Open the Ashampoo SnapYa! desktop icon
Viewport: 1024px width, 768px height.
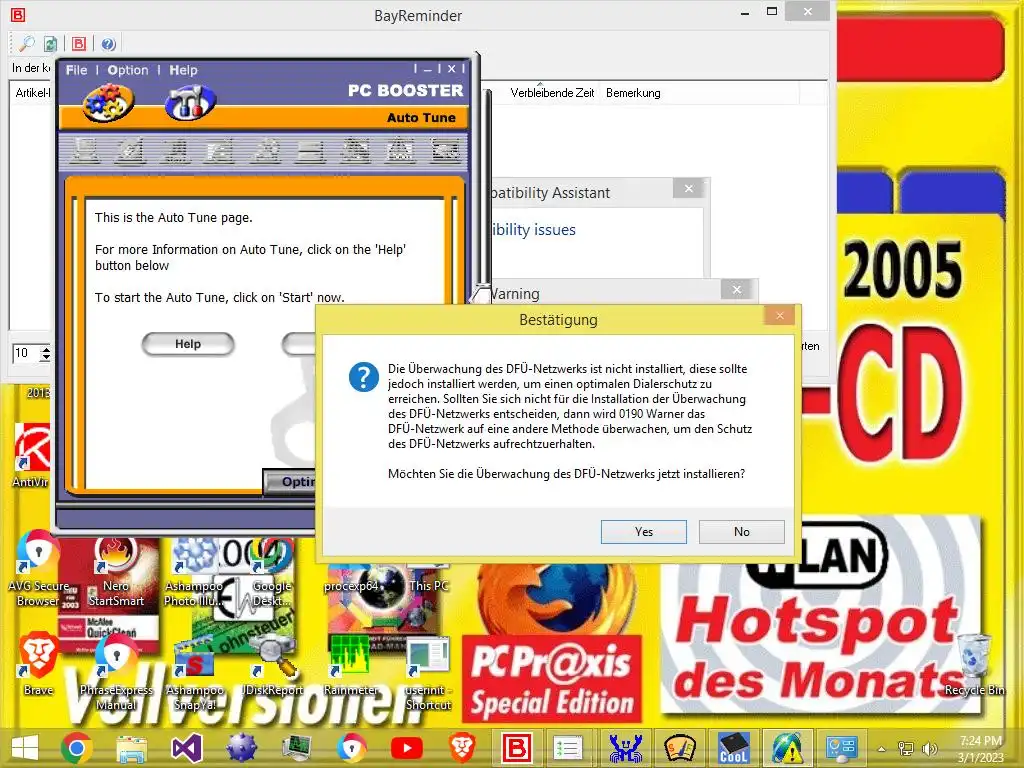(x=195, y=673)
